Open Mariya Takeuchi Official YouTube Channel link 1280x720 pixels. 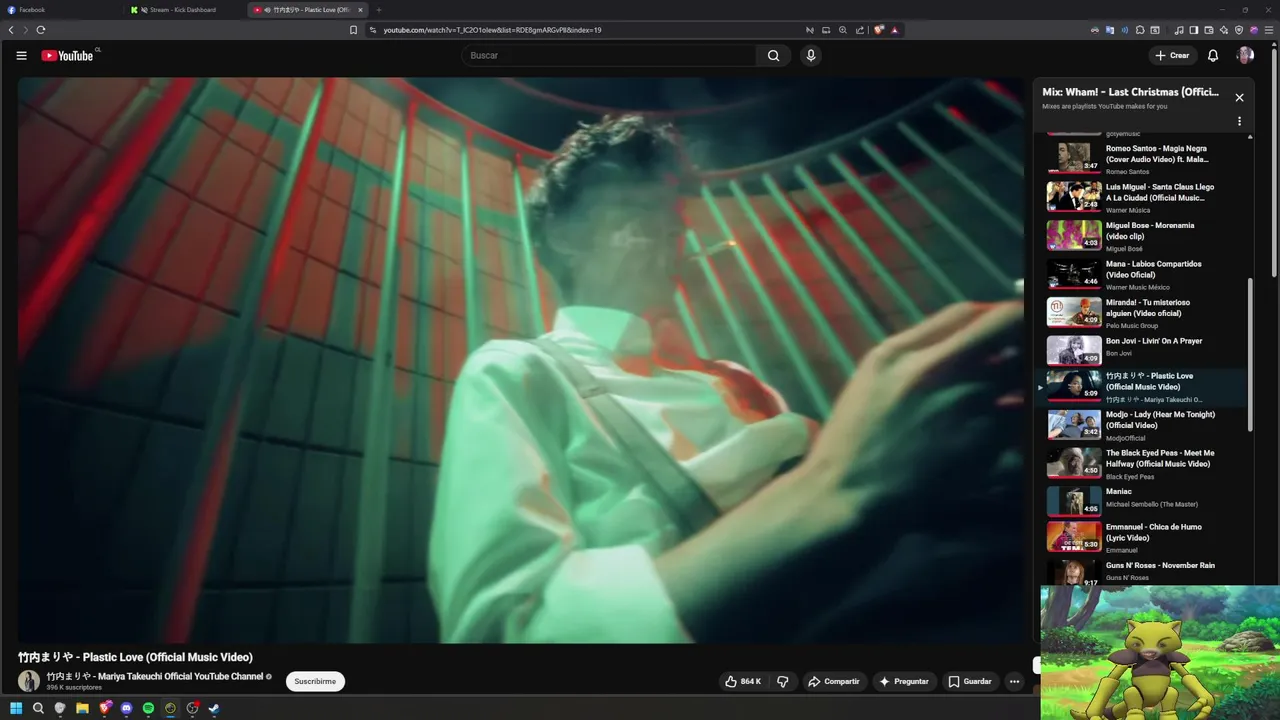(x=155, y=676)
